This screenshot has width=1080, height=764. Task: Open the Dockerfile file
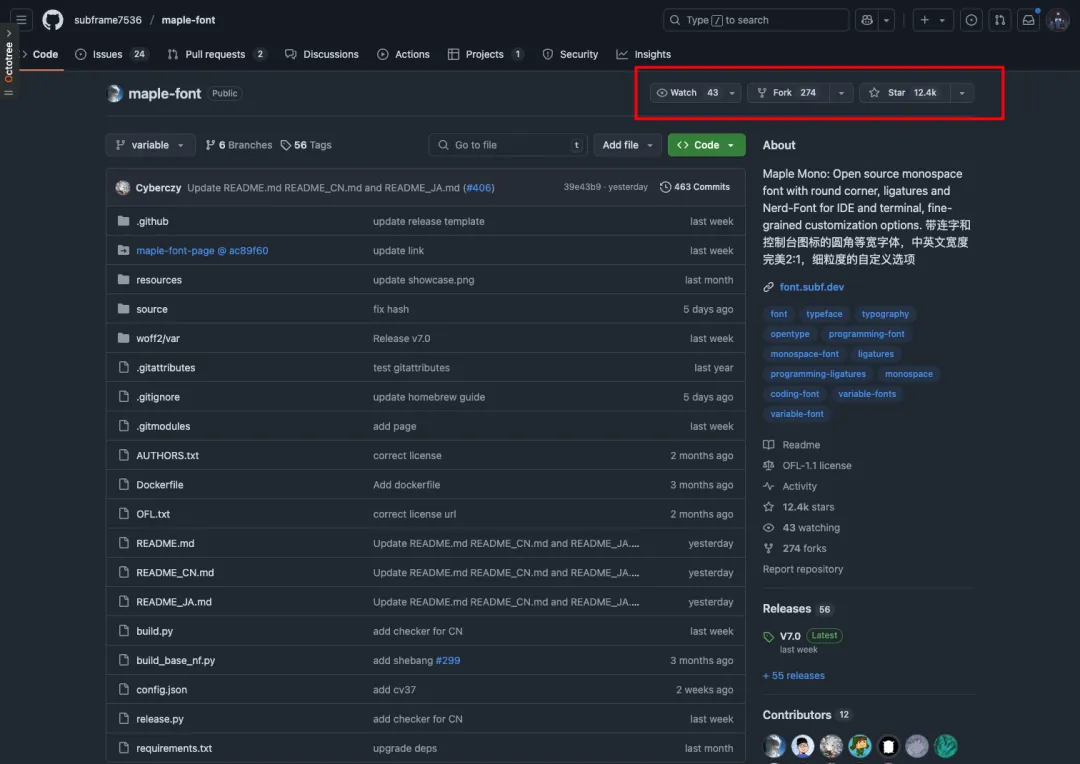(160, 485)
